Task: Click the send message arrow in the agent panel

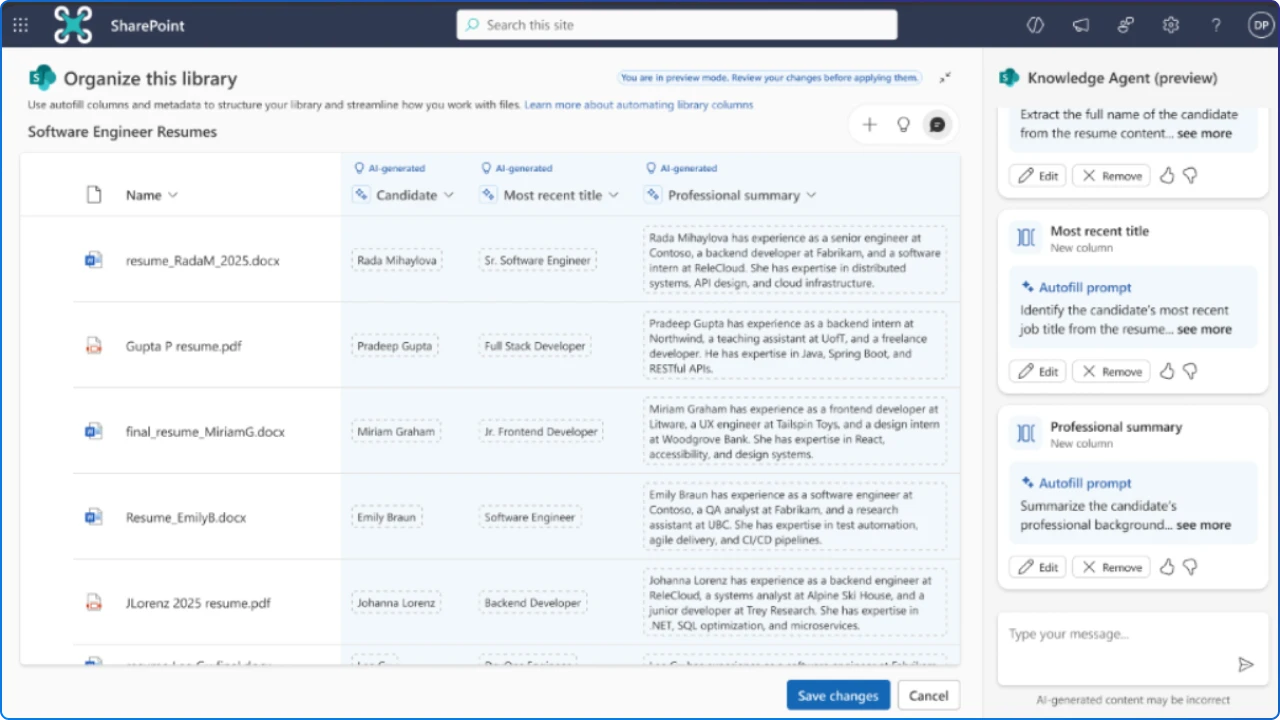Action: click(x=1246, y=664)
